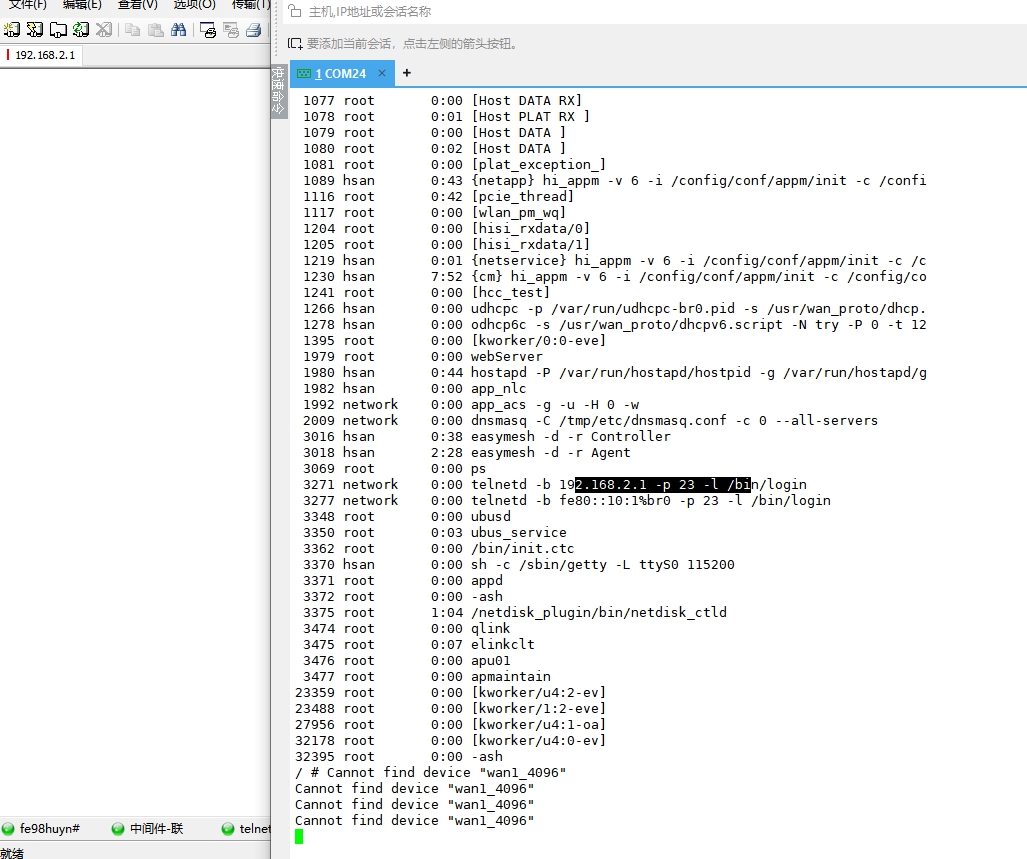
Task: Click the add current session arrow icon
Action: coord(295,43)
